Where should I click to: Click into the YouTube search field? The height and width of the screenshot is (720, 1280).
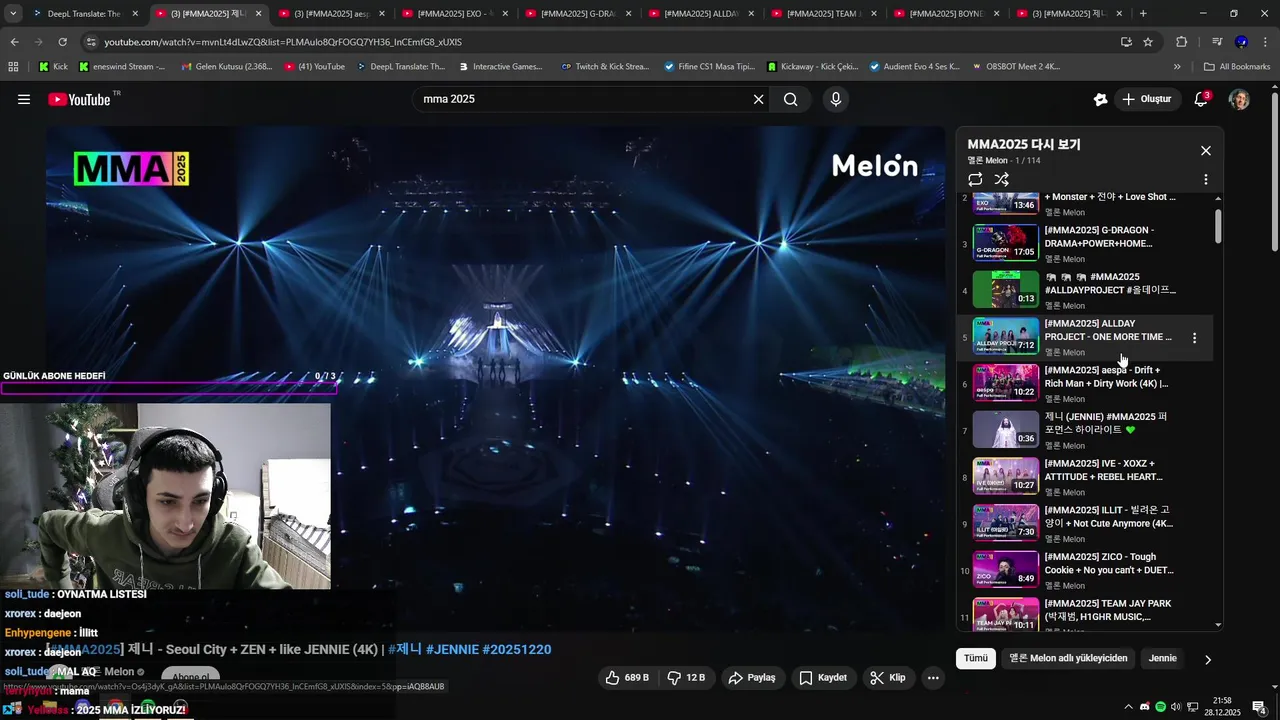580,99
